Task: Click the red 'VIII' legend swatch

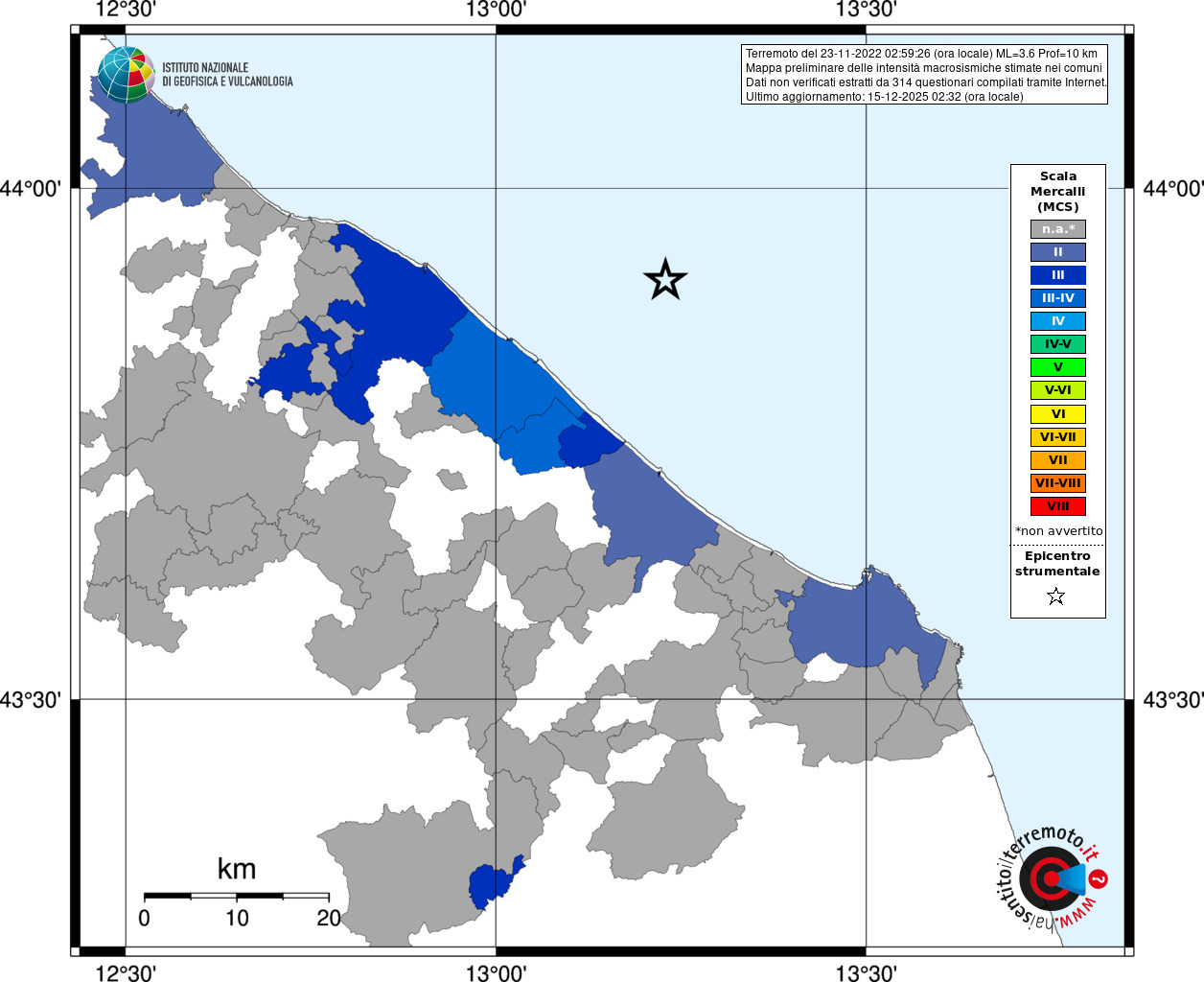Action: pyautogui.click(x=1057, y=506)
